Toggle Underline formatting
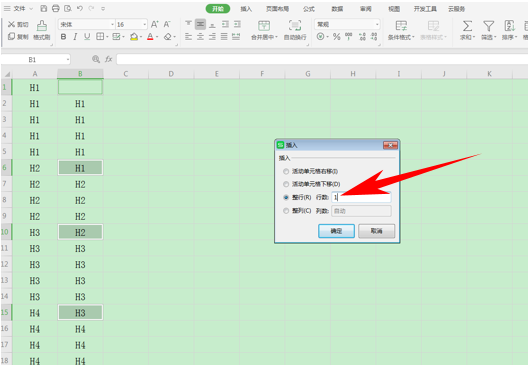 (87, 37)
